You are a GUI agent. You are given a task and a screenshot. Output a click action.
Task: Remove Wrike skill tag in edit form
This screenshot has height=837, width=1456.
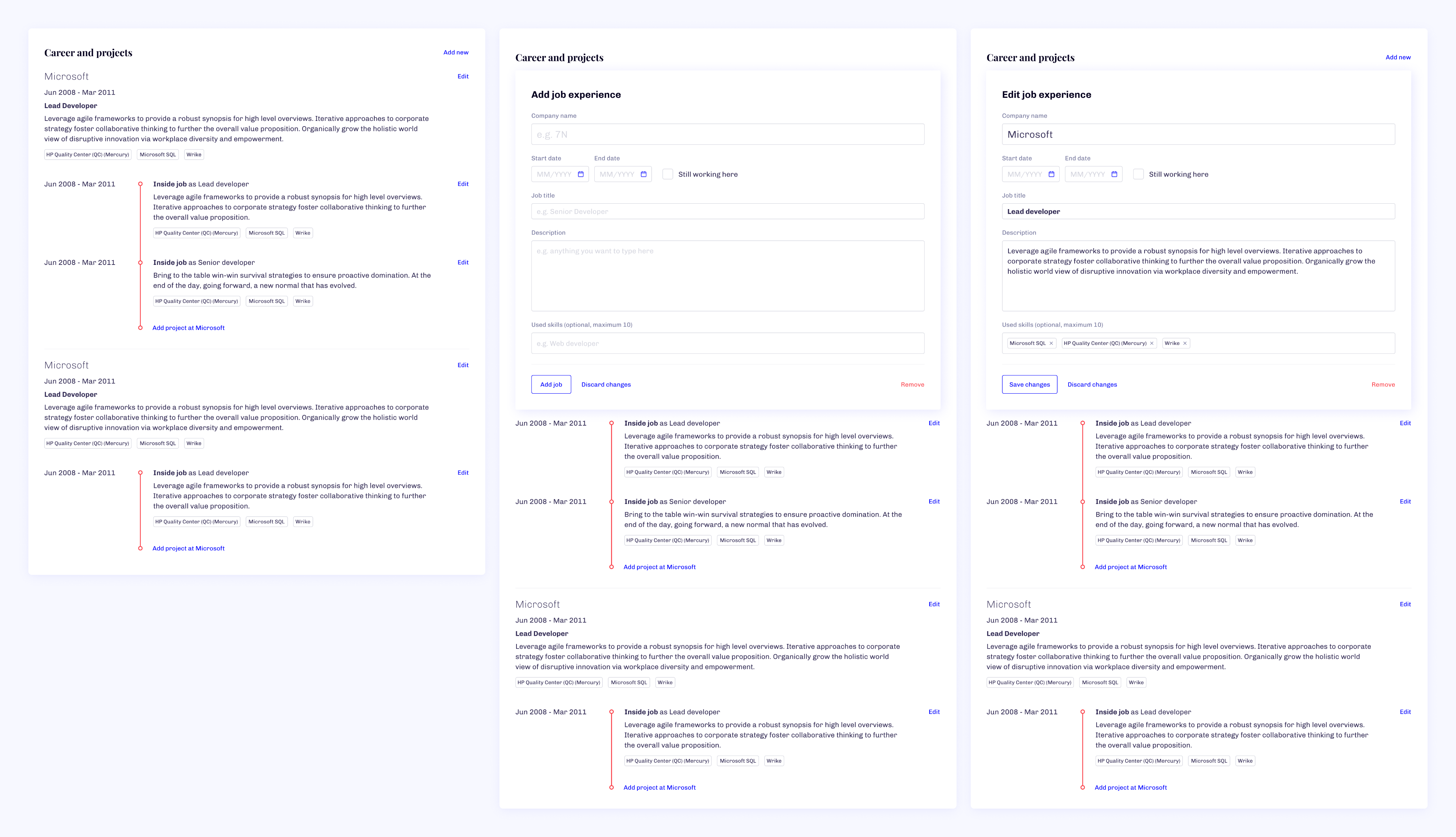click(x=1185, y=343)
